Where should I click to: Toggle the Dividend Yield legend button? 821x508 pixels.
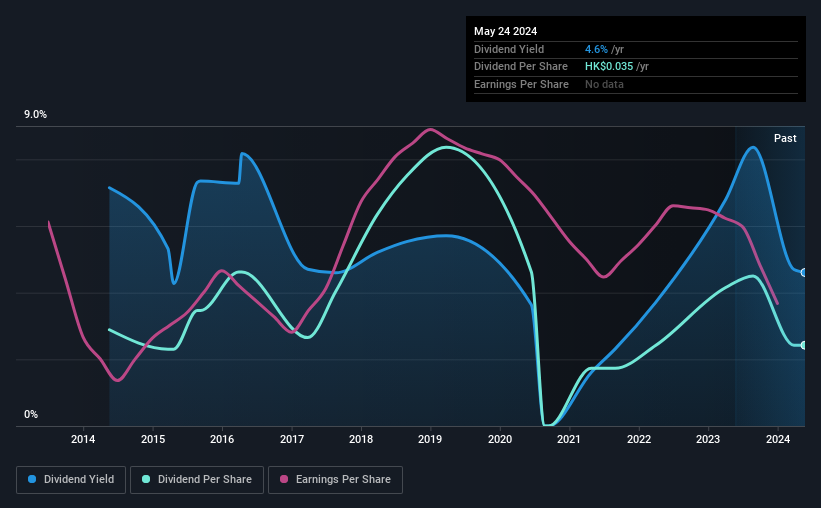(71, 480)
